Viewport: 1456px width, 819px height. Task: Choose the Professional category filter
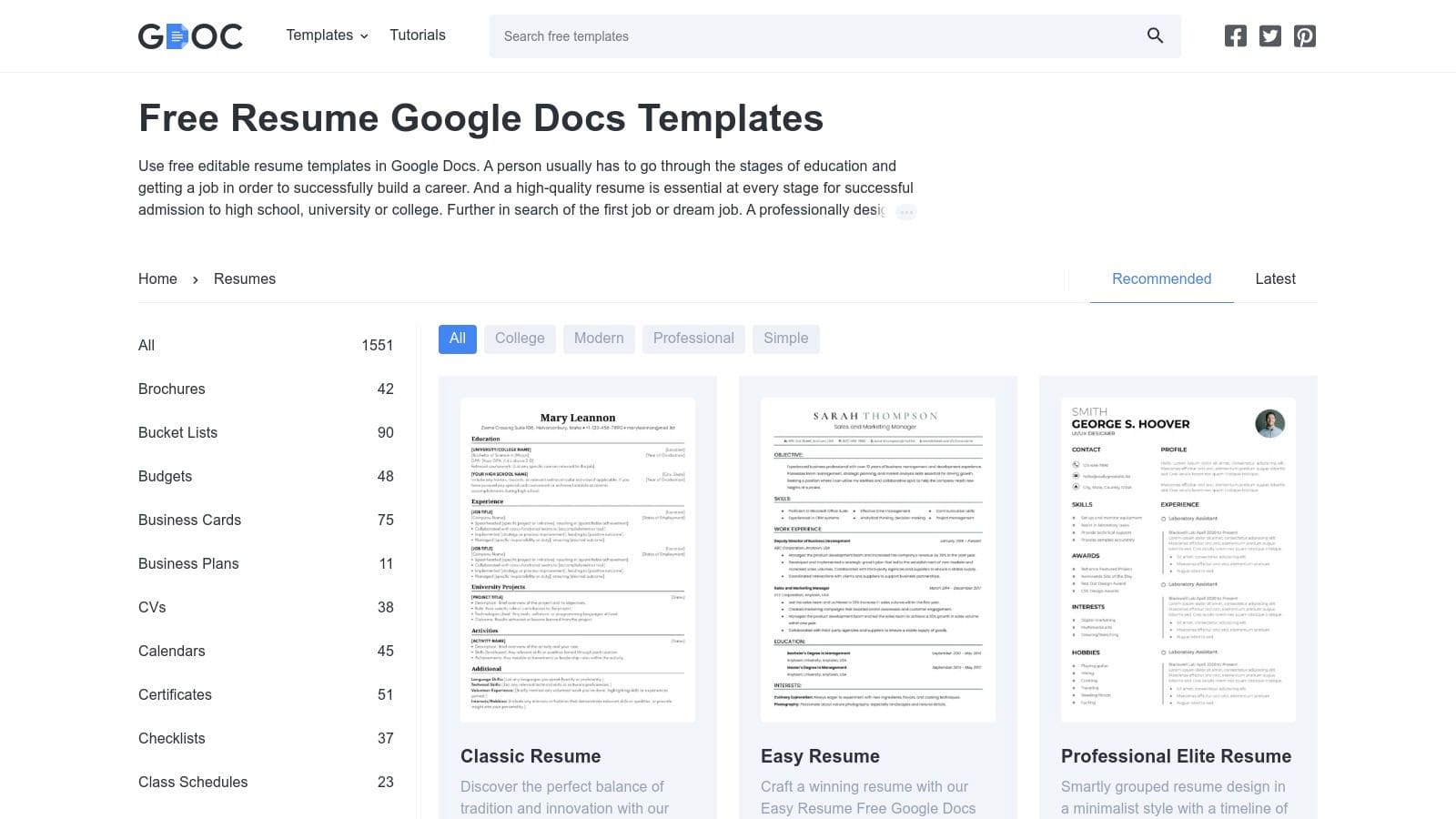click(x=693, y=338)
